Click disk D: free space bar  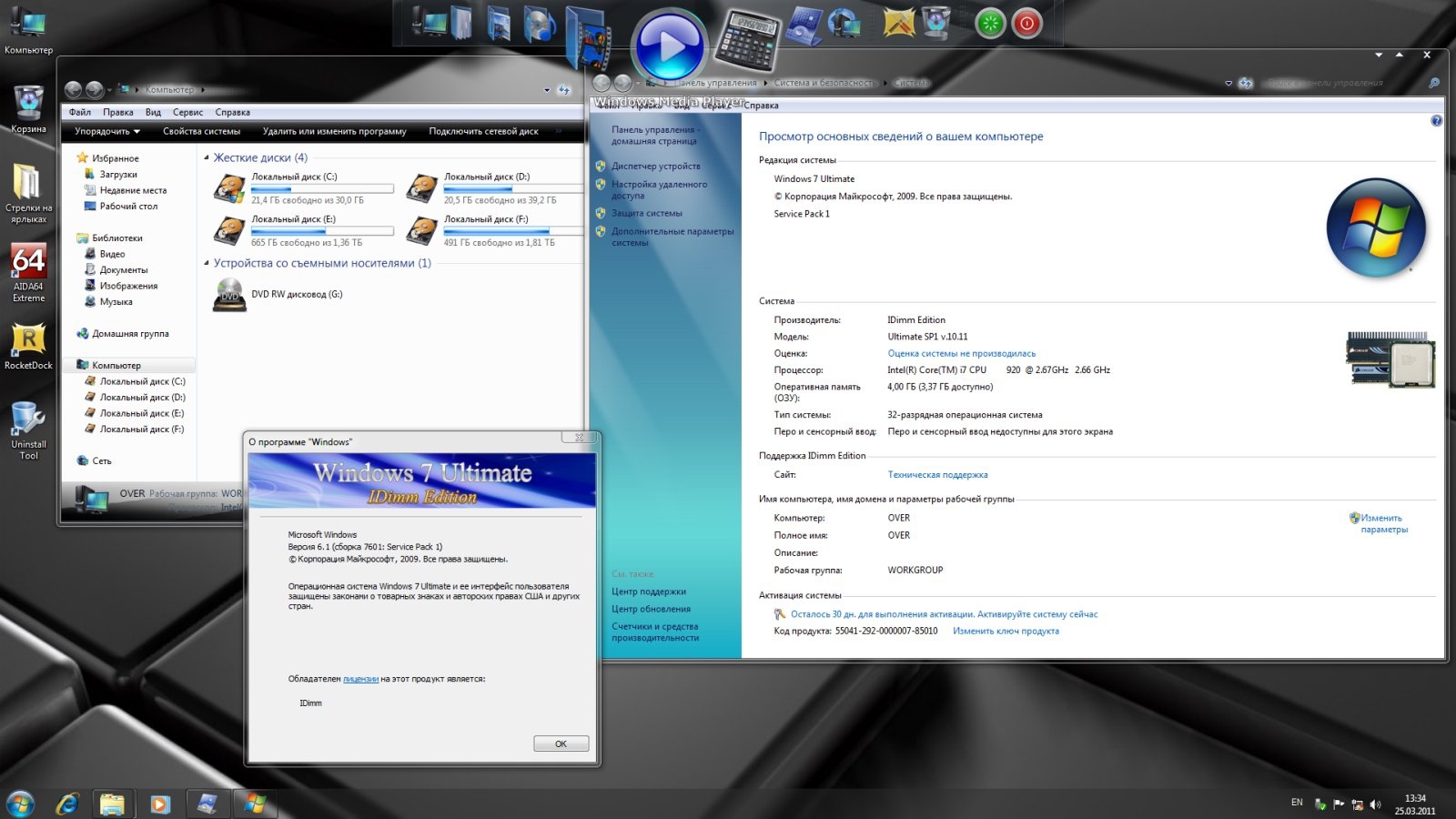pyautogui.click(x=513, y=189)
